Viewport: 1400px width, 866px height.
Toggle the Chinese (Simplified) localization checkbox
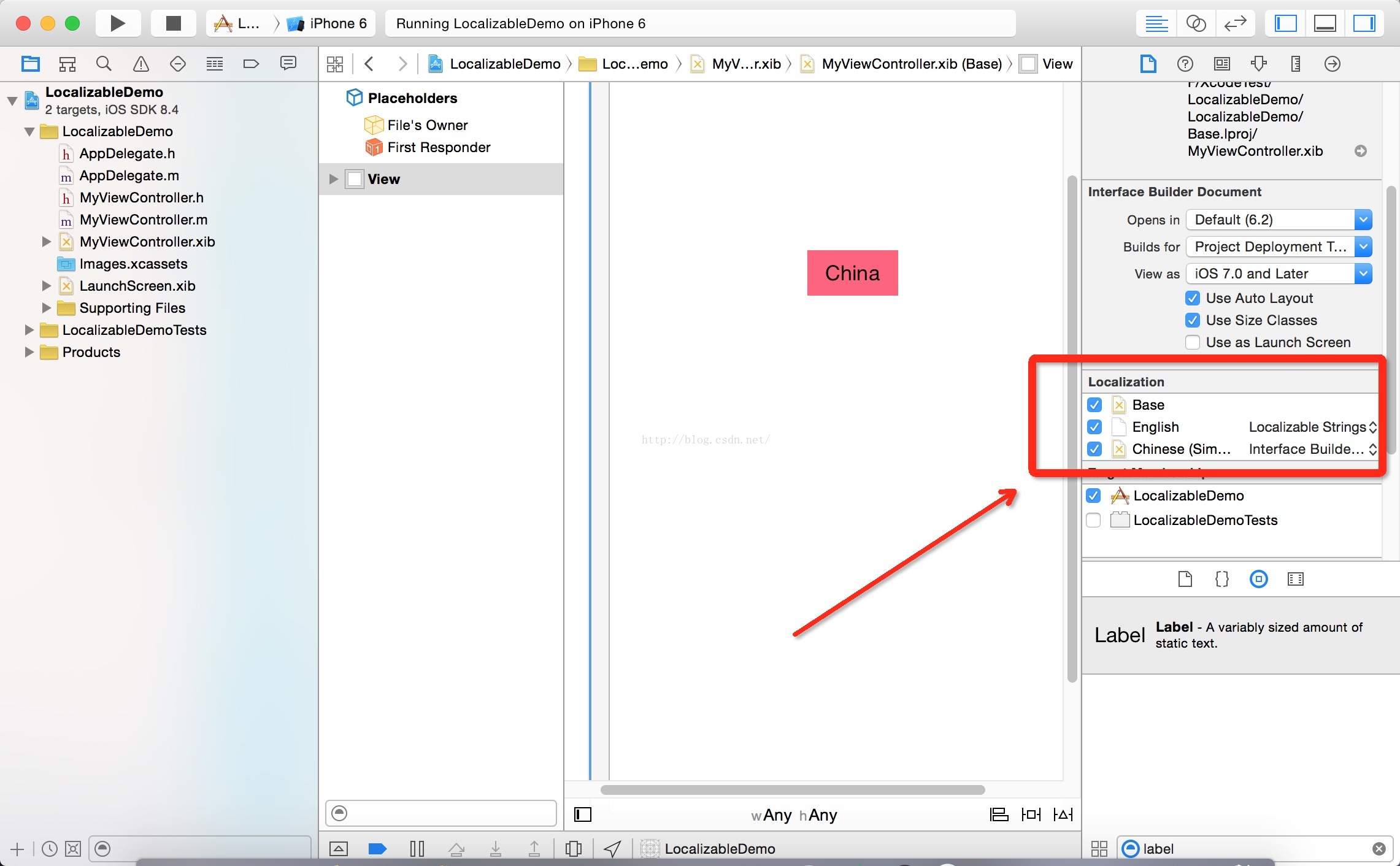(x=1094, y=449)
